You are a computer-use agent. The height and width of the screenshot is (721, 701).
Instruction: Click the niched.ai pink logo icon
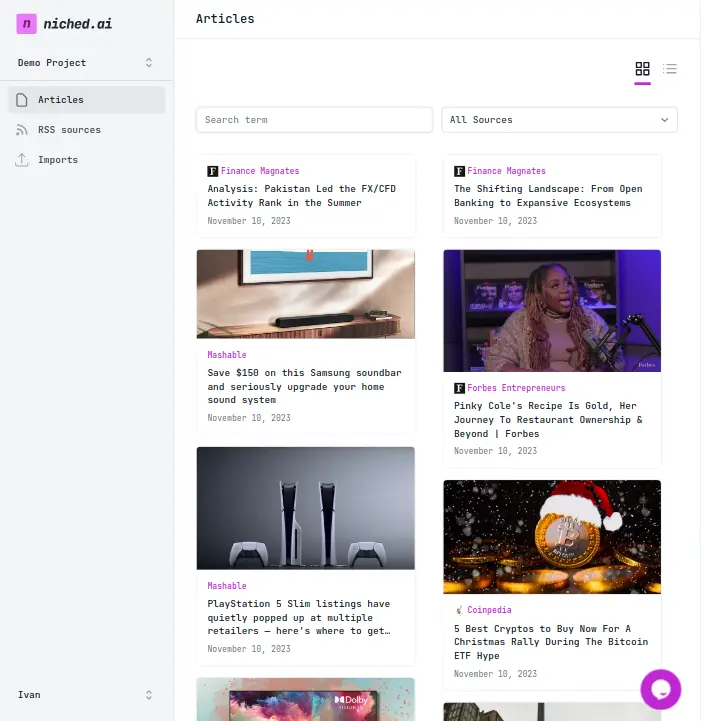click(26, 24)
